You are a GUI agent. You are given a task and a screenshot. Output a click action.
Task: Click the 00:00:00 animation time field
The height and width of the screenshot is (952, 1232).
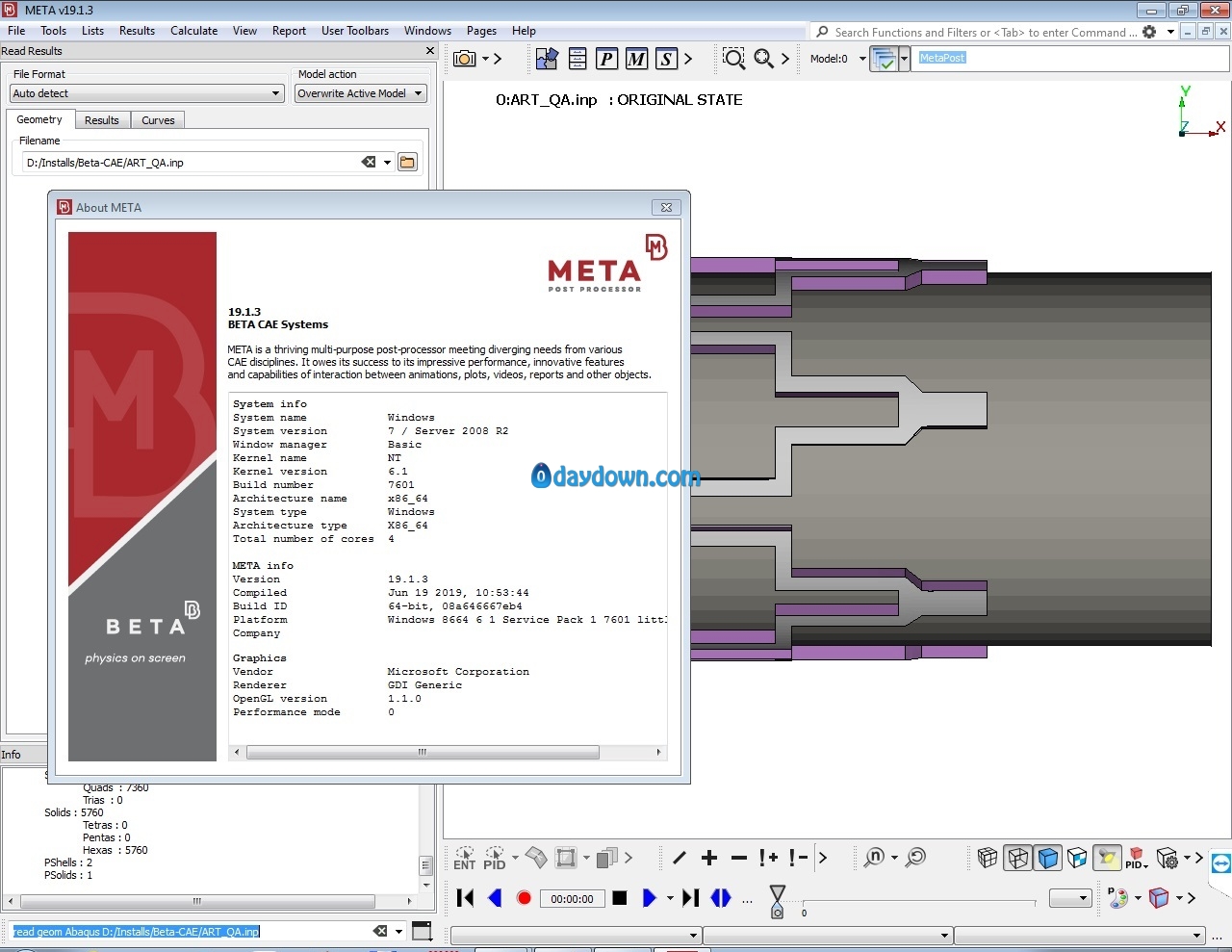click(x=573, y=898)
